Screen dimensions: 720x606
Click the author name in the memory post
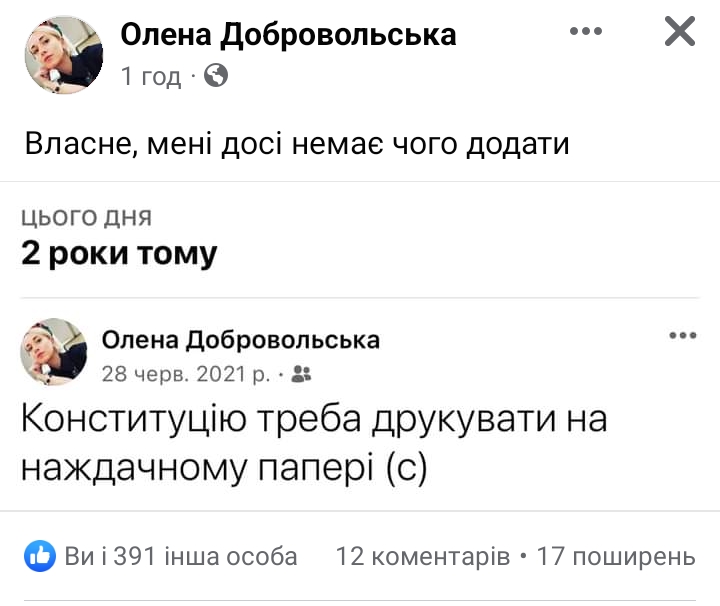pos(240,340)
